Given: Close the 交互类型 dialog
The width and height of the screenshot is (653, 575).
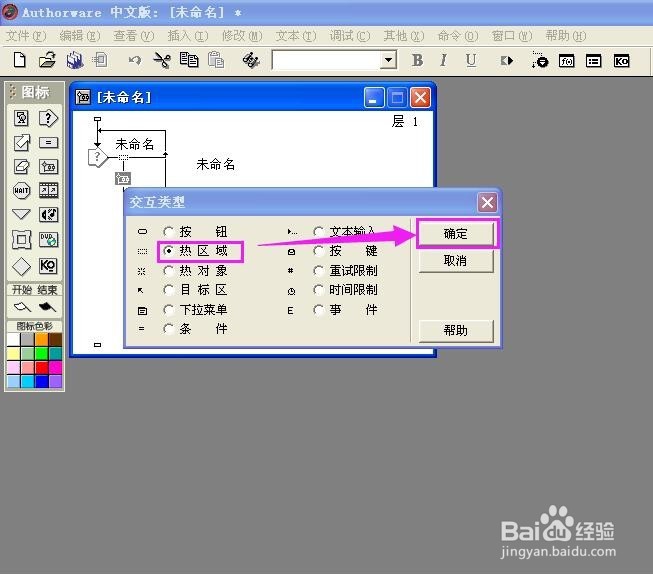Looking at the screenshot, I should coord(487,203).
